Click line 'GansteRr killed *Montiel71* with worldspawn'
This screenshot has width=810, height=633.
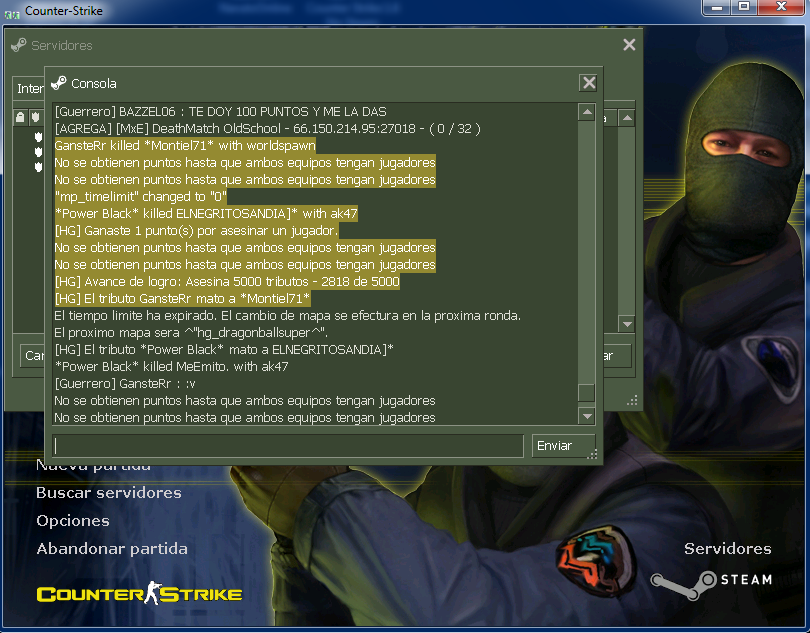(185, 146)
